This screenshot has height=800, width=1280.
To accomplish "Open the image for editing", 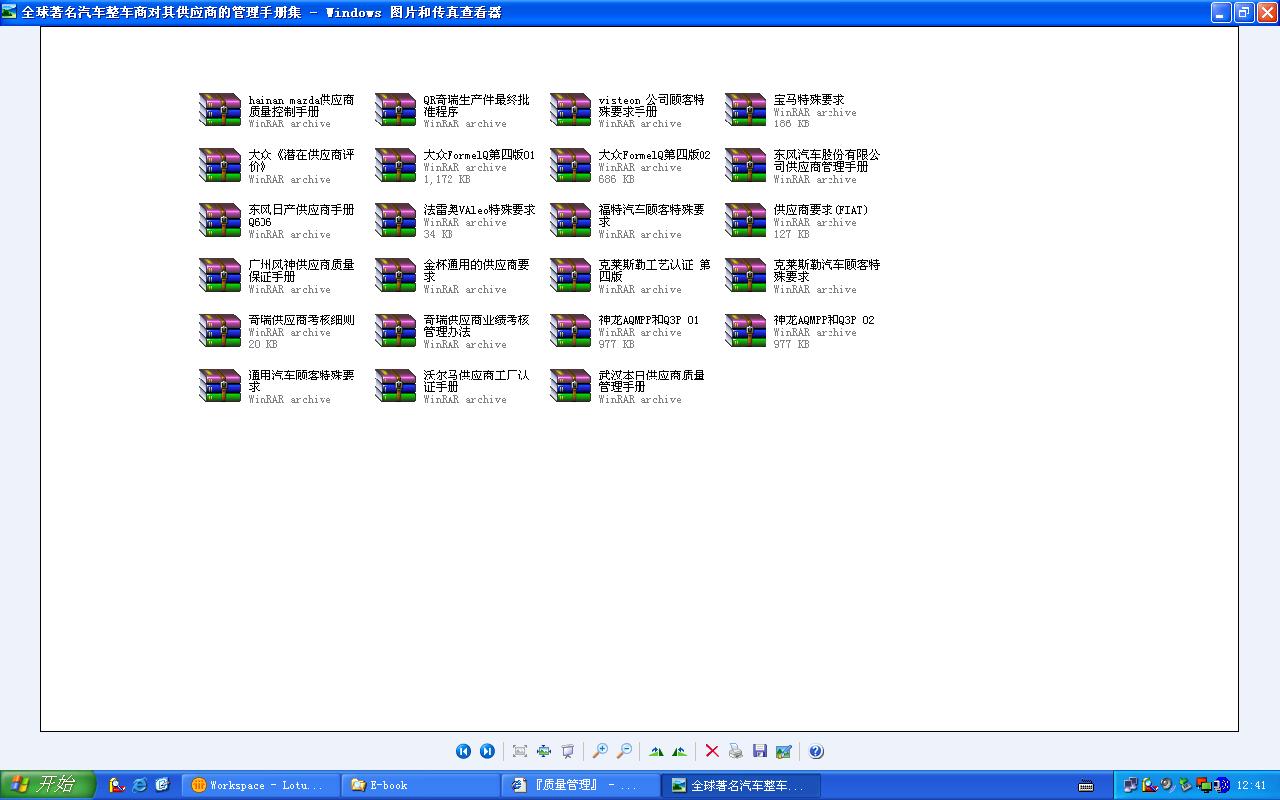I will click(784, 751).
